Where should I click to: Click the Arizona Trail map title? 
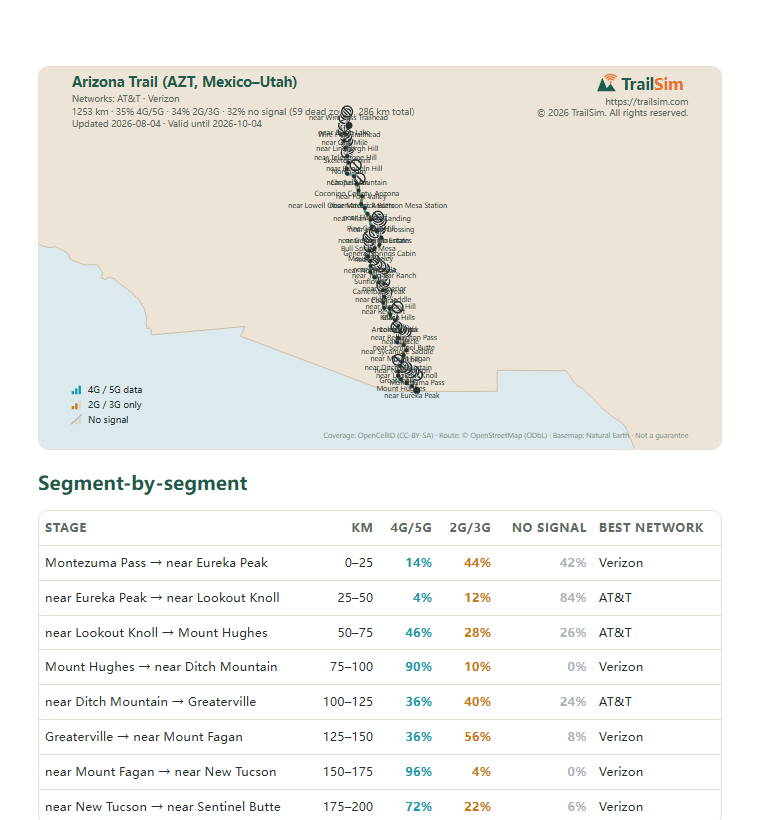pos(184,82)
